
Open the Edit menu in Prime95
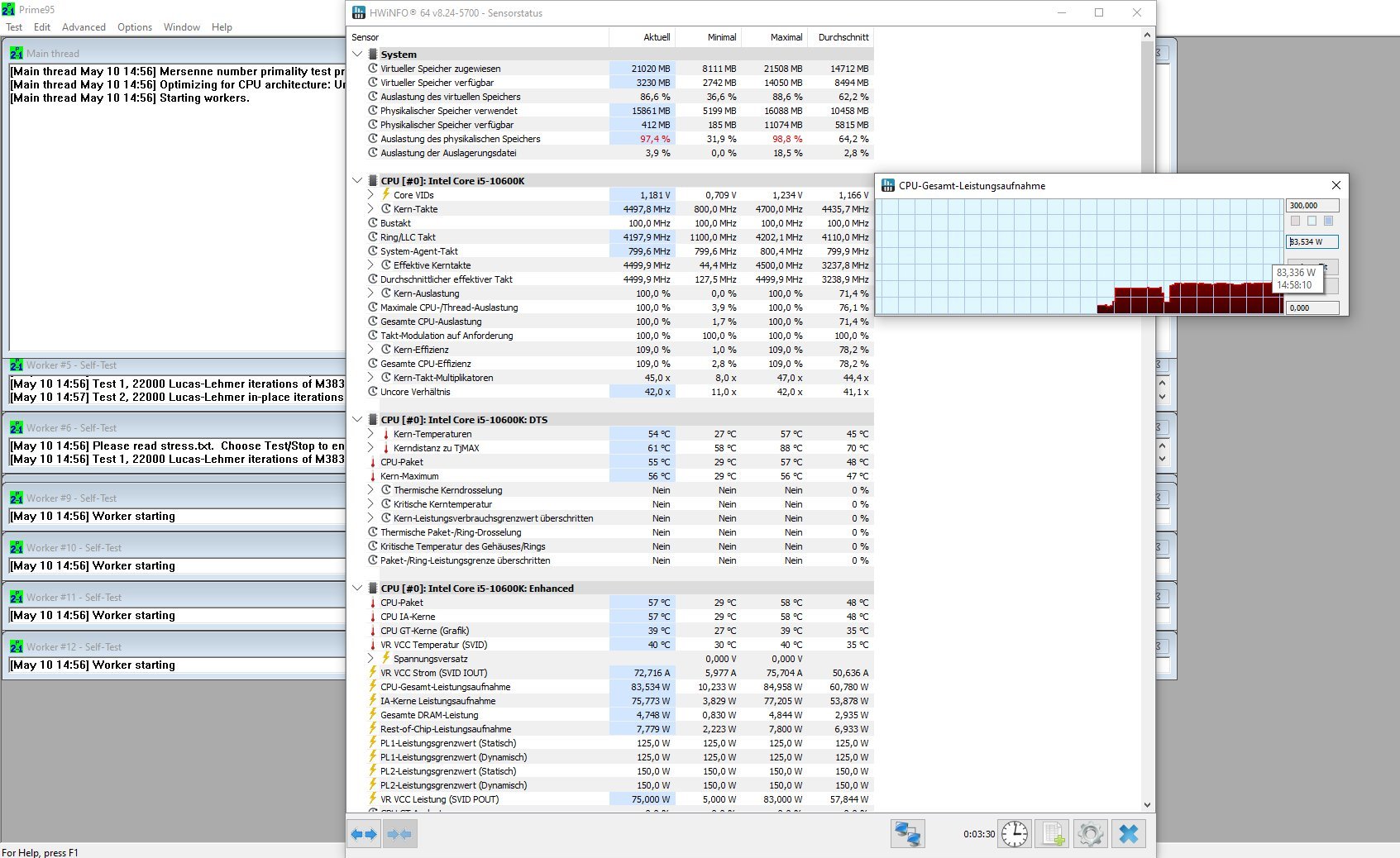(x=42, y=26)
